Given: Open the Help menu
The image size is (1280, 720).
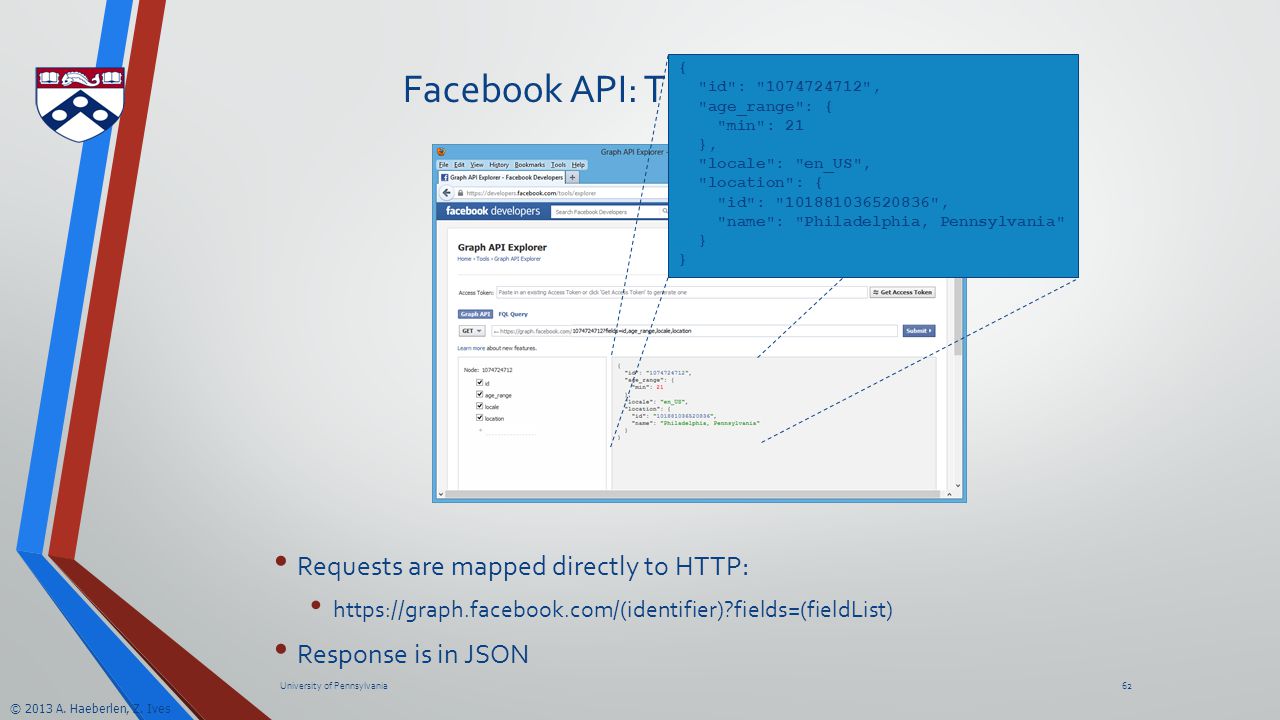Looking at the screenshot, I should coord(578,165).
